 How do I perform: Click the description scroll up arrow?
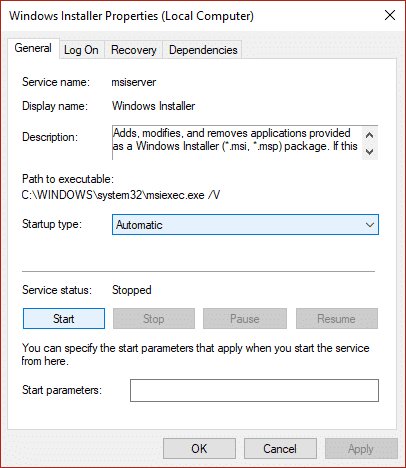[x=369, y=135]
